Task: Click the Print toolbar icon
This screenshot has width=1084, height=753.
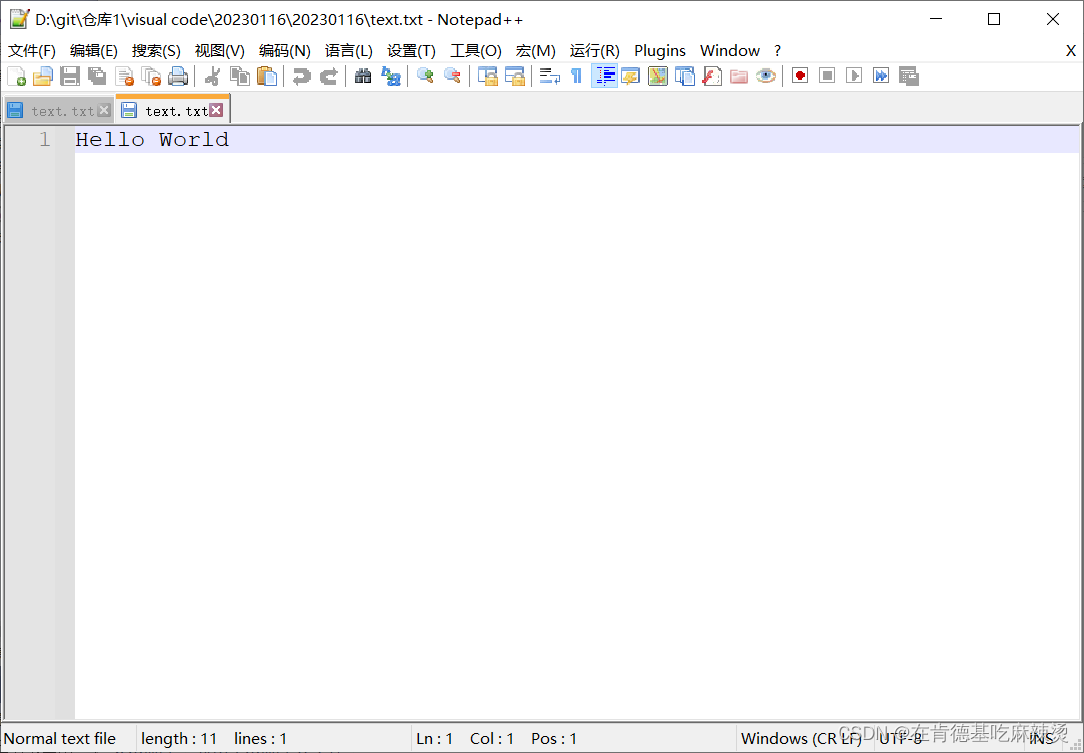Action: pyautogui.click(x=178, y=75)
